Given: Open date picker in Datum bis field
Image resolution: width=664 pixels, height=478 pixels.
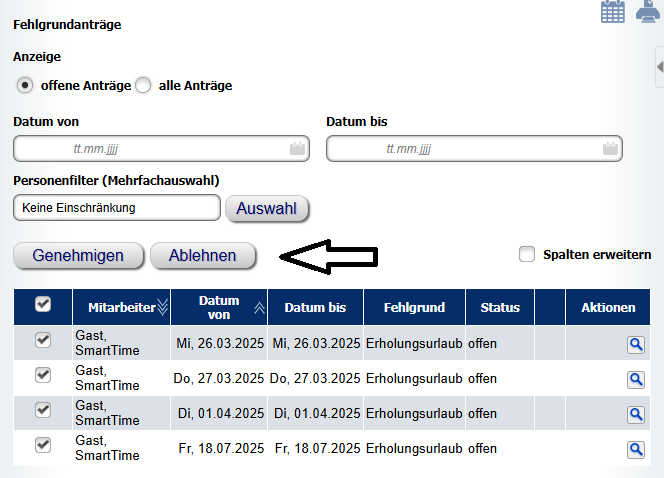Looking at the screenshot, I should tap(610, 149).
